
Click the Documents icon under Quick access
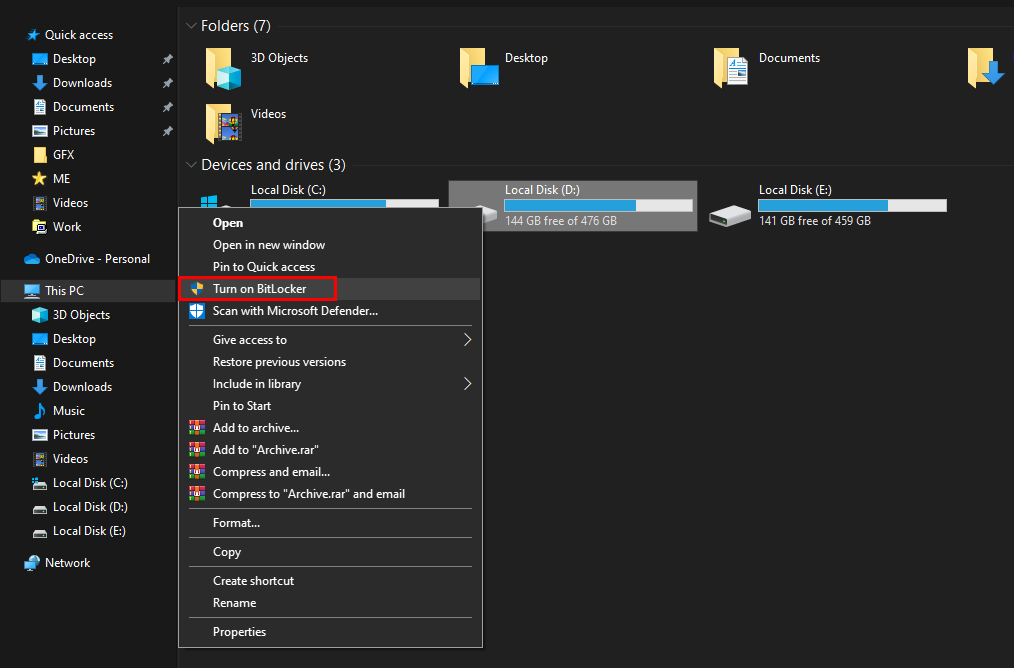click(39, 107)
